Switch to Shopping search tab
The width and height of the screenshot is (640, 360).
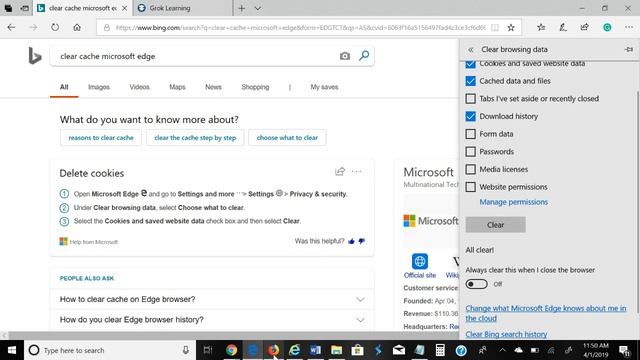point(255,87)
